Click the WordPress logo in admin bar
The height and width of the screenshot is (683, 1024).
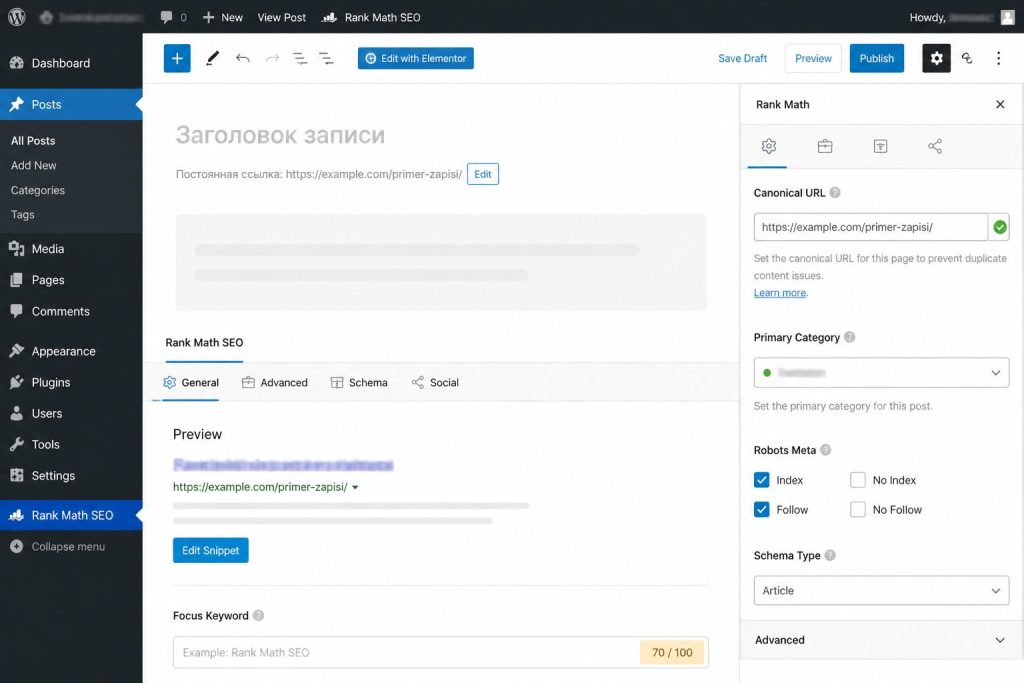[17, 17]
